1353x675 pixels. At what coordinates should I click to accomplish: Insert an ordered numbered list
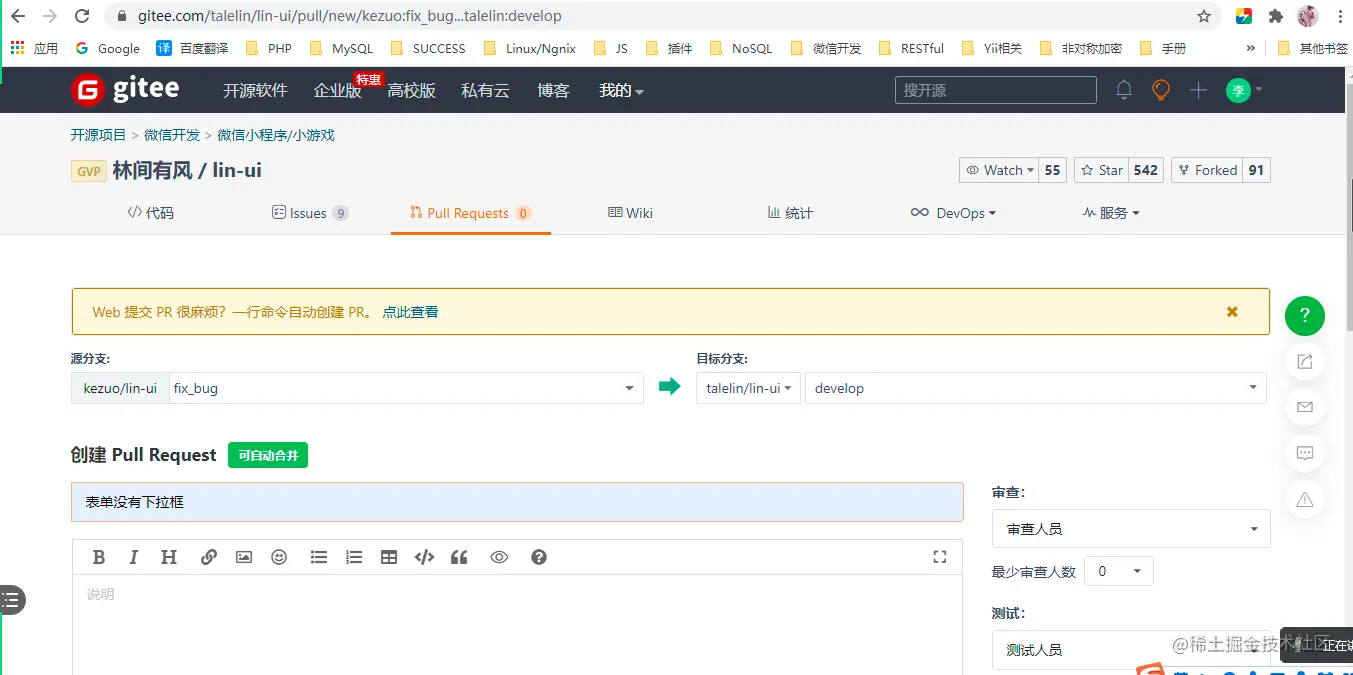(x=353, y=557)
